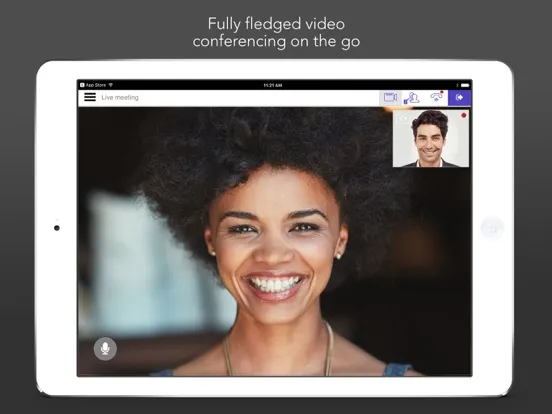The width and height of the screenshot is (552, 414).
Task: Open the hamburger menu
Action: coord(90,97)
